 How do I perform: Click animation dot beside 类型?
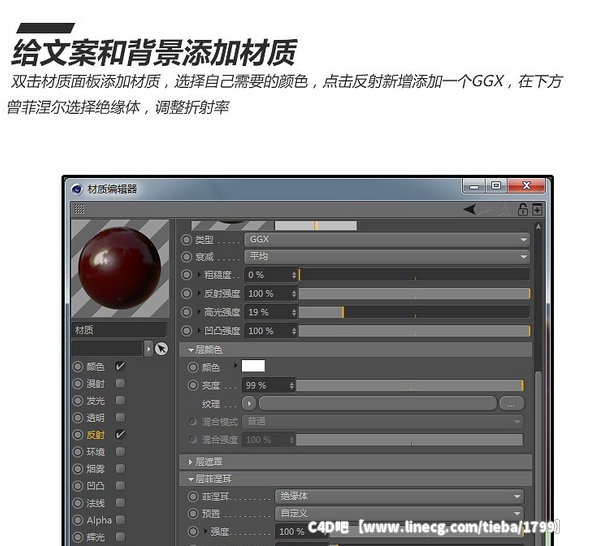click(x=186, y=240)
